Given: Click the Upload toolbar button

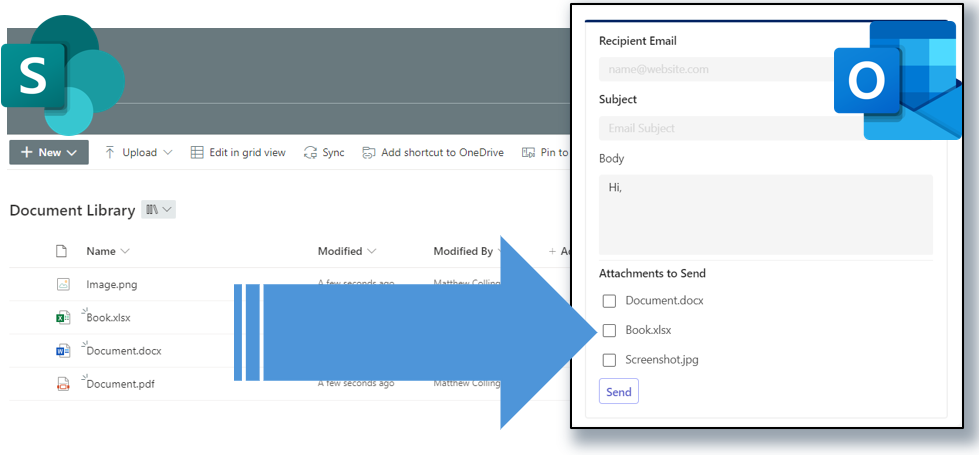Looking at the screenshot, I should click(139, 152).
